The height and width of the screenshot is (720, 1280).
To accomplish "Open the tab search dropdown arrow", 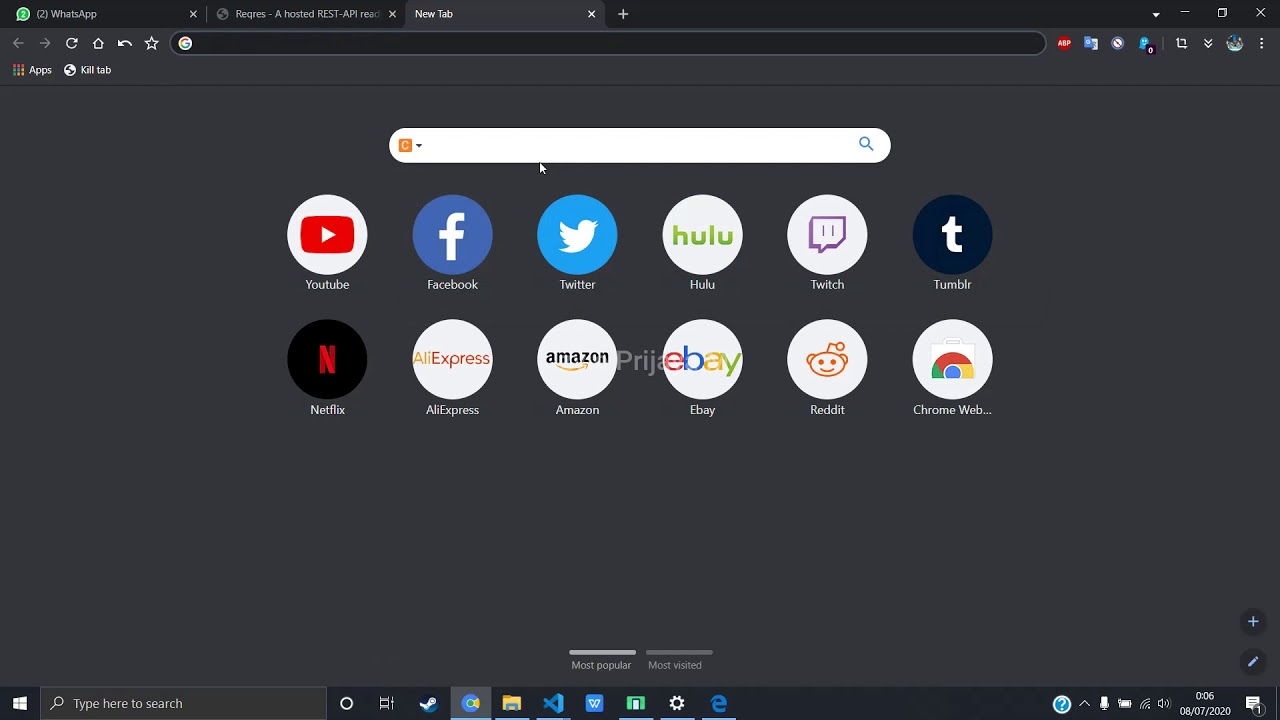I will click(x=1156, y=14).
